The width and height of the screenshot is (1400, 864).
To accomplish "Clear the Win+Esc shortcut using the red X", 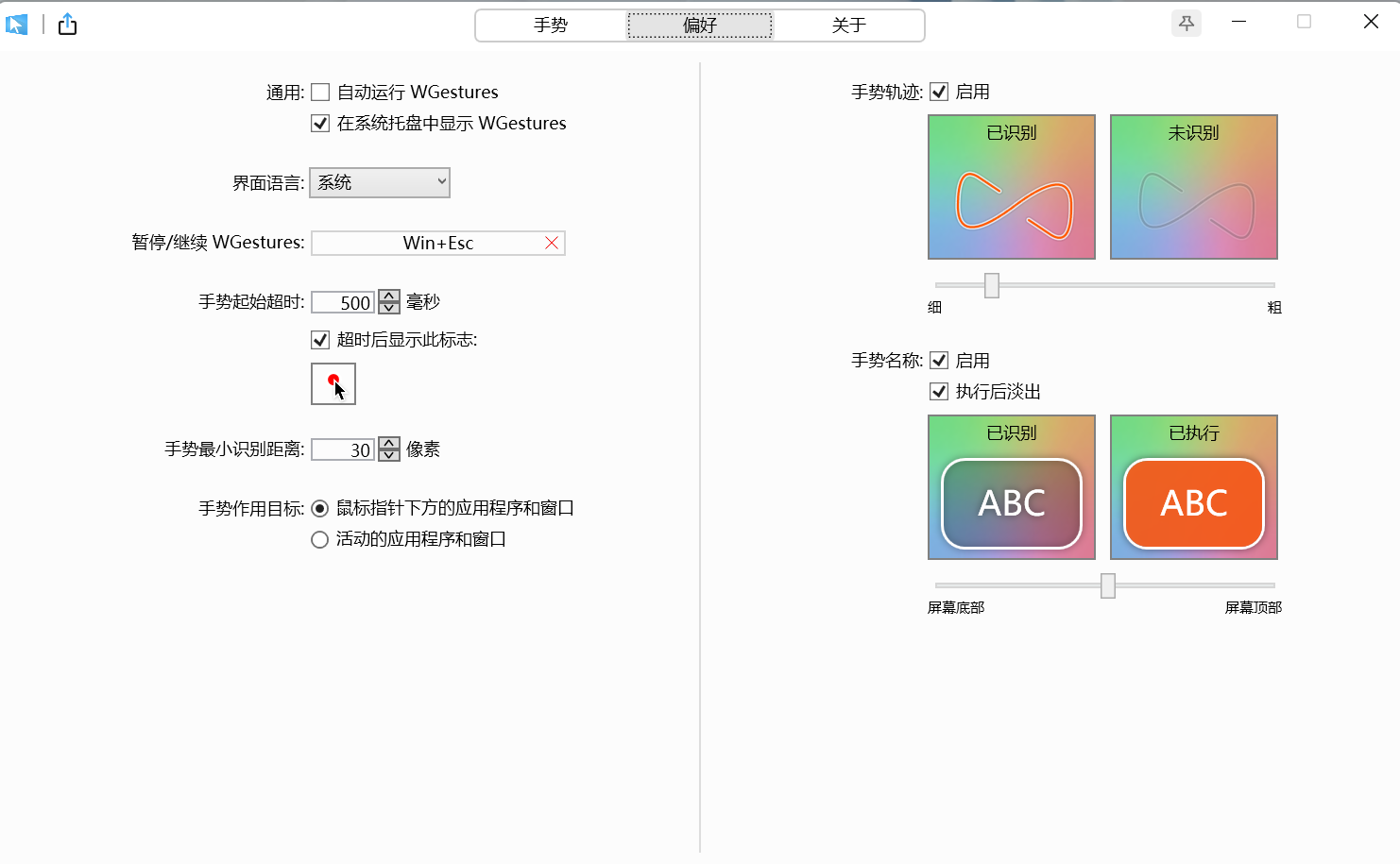I will [x=552, y=243].
